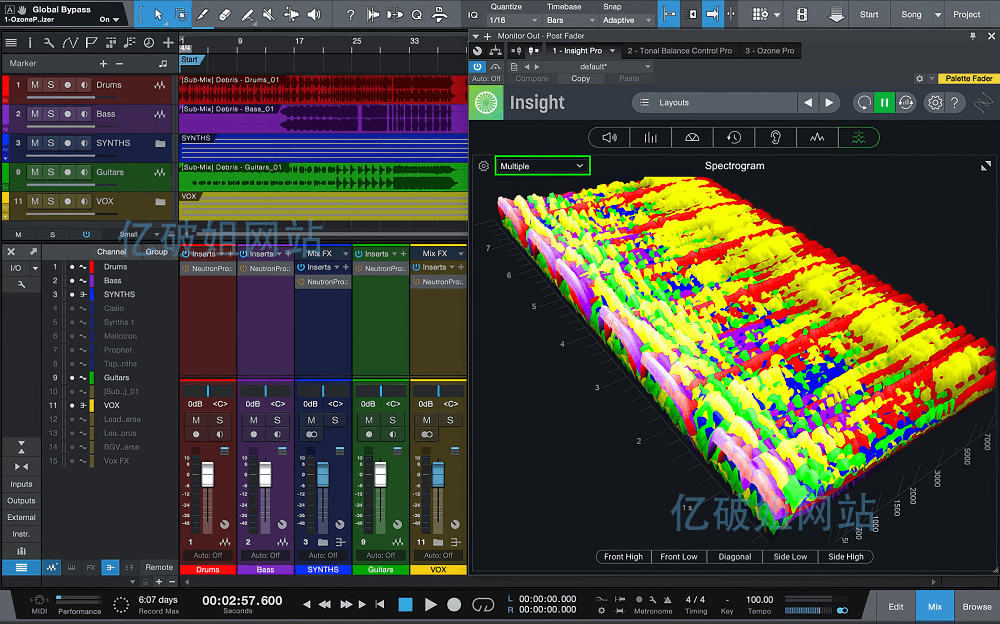This screenshot has height=624, width=1000.
Task: Solo the Bass track
Action: point(50,114)
